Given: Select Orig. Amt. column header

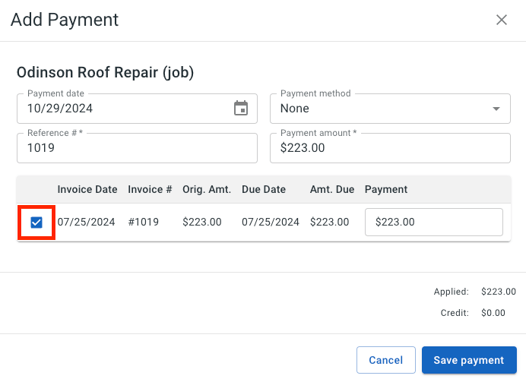Looking at the screenshot, I should [207, 189].
